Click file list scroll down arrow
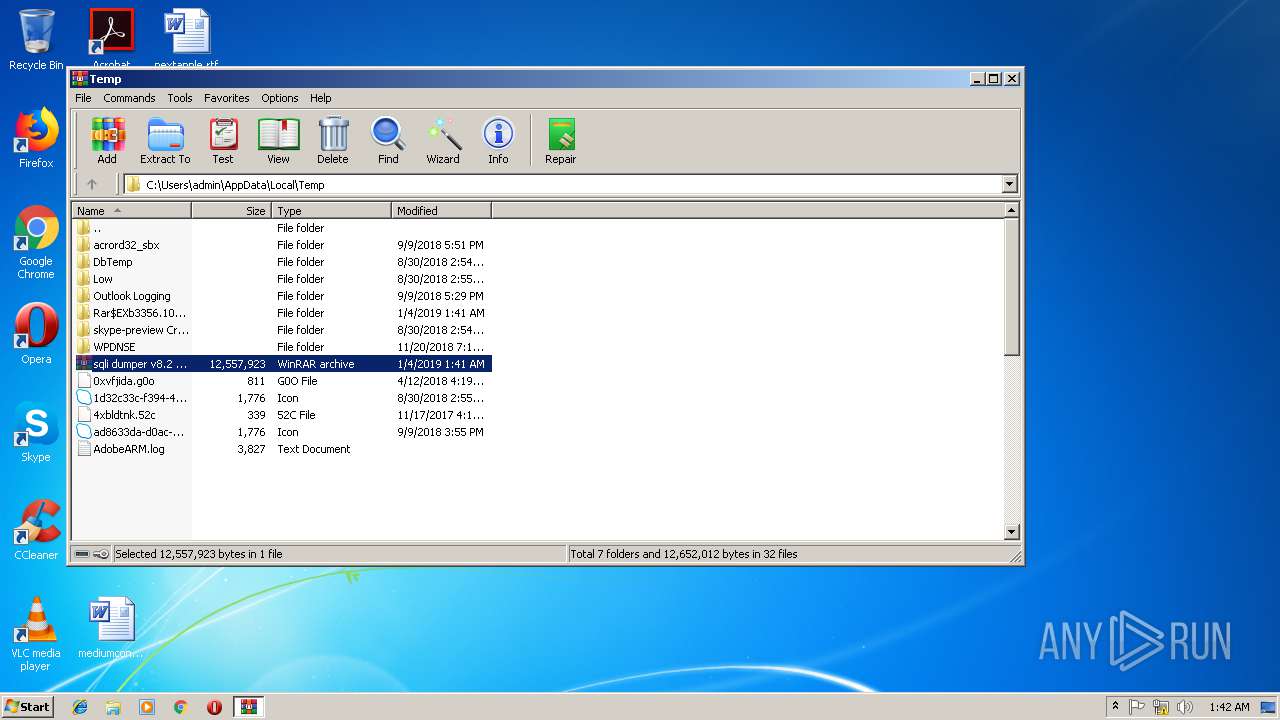This screenshot has height=720, width=1280. coord(1012,532)
